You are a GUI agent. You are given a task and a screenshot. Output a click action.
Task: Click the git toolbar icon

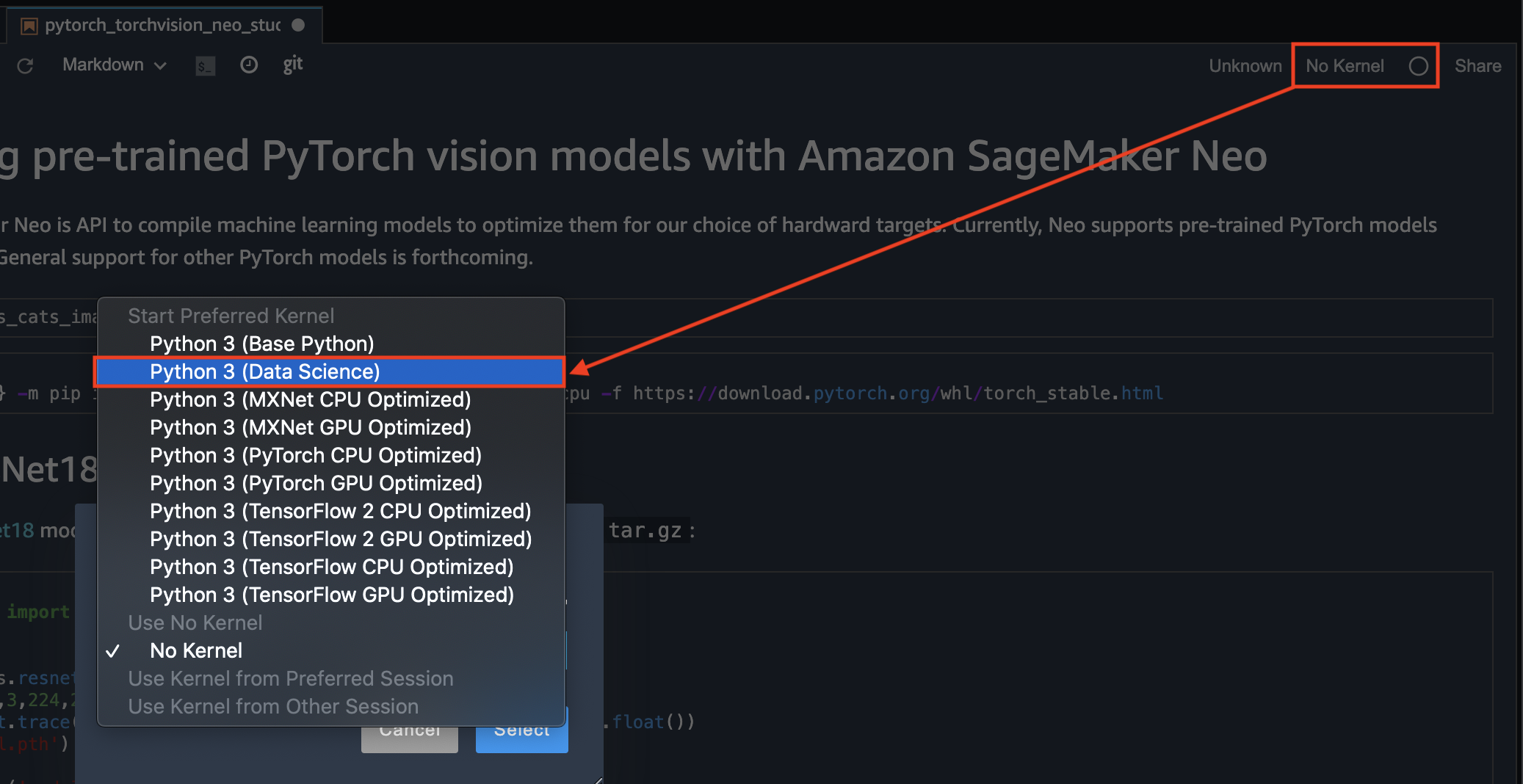coord(292,65)
